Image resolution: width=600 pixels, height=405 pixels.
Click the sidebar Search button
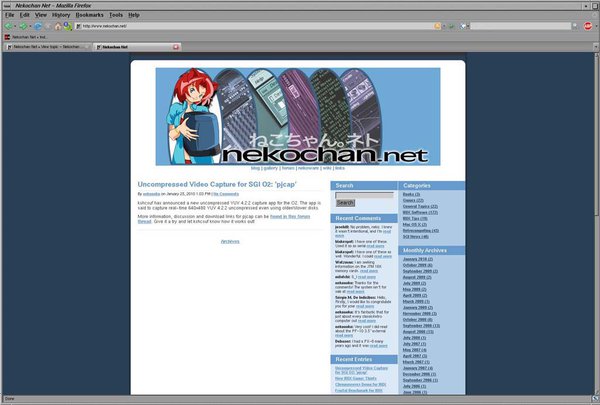pos(345,203)
